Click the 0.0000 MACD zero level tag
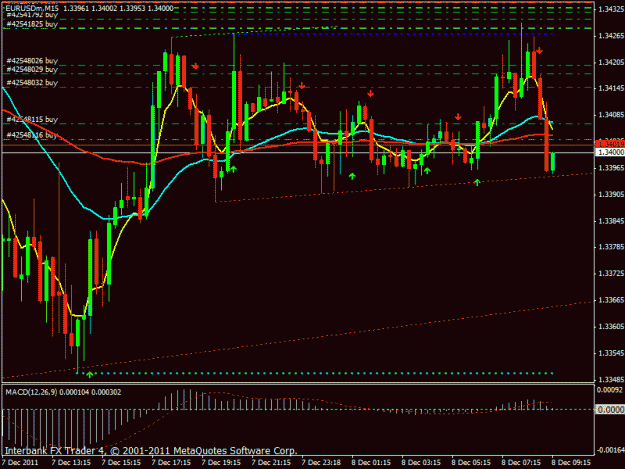This screenshot has height=469, width=625. [610, 410]
